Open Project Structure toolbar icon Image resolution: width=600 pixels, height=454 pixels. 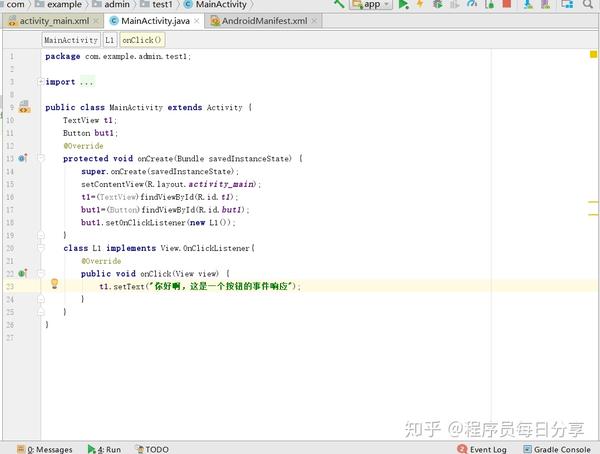pyautogui.click(x=567, y=4)
